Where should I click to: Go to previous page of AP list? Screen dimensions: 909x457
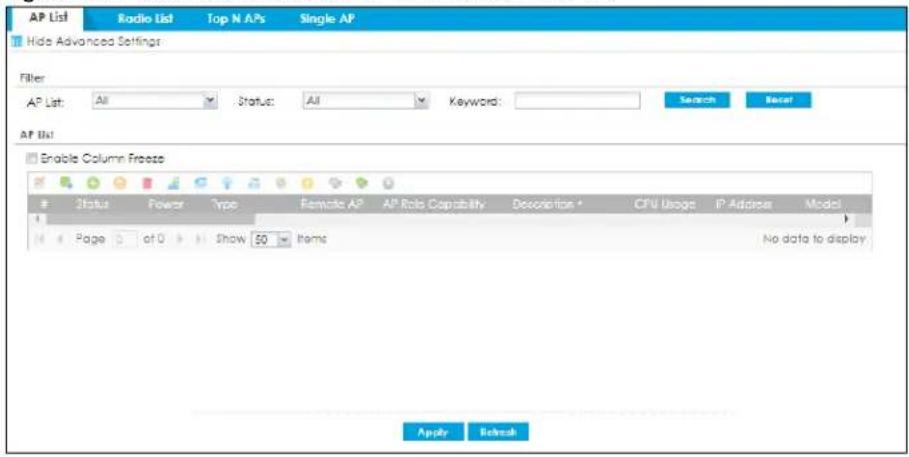coord(59,239)
